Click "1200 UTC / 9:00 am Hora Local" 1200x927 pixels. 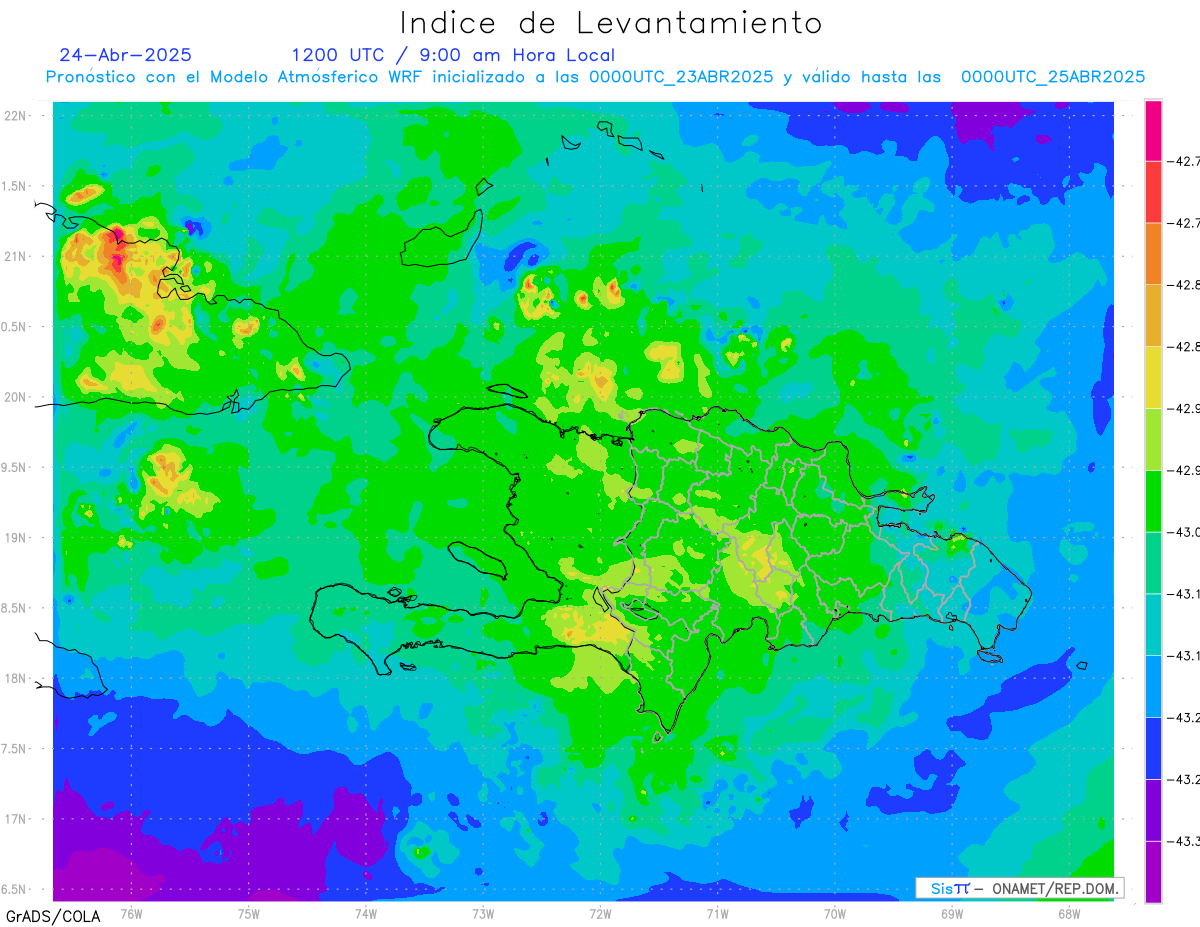[453, 56]
